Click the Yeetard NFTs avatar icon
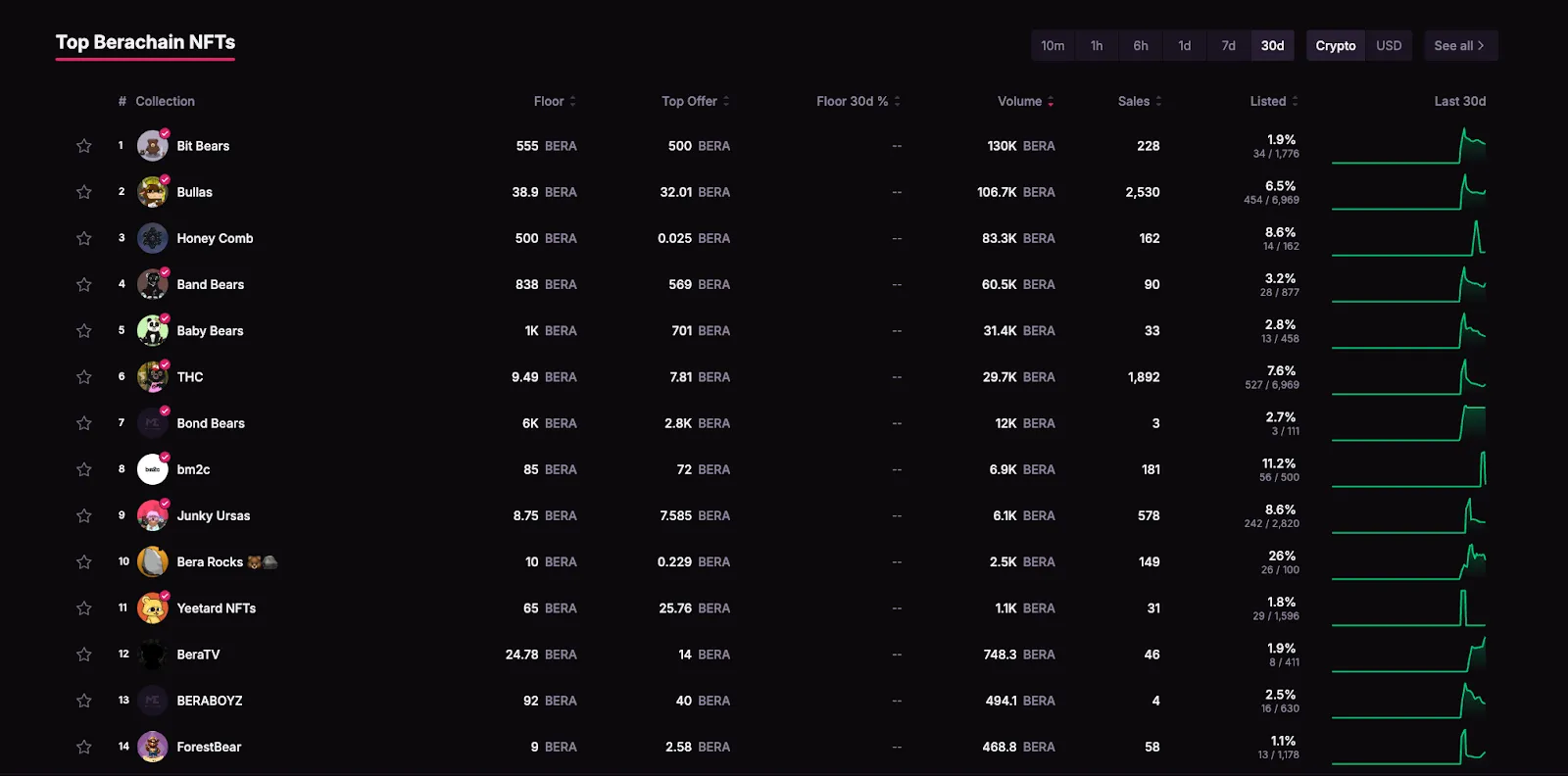Screen dimensions: 1568x776 pos(153,608)
